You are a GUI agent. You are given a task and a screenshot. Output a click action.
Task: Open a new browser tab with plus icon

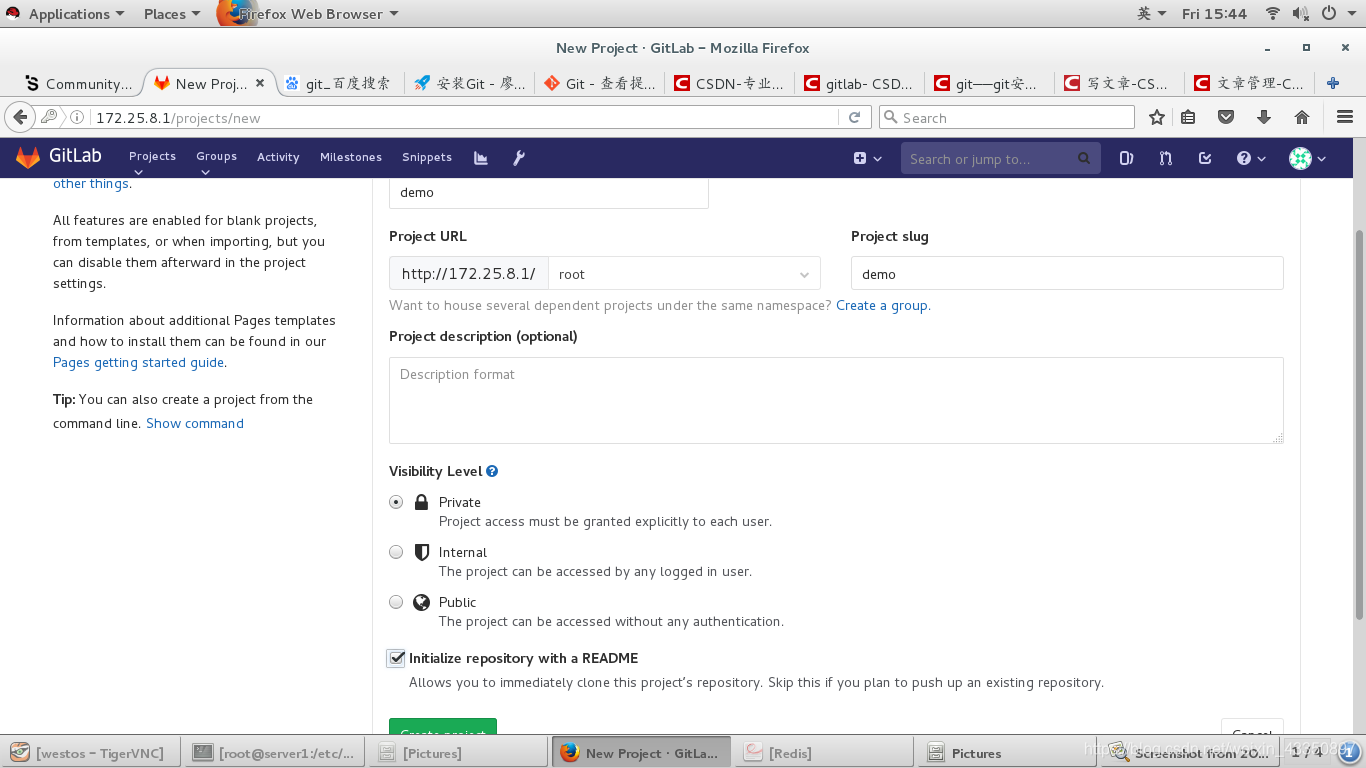[x=1332, y=83]
